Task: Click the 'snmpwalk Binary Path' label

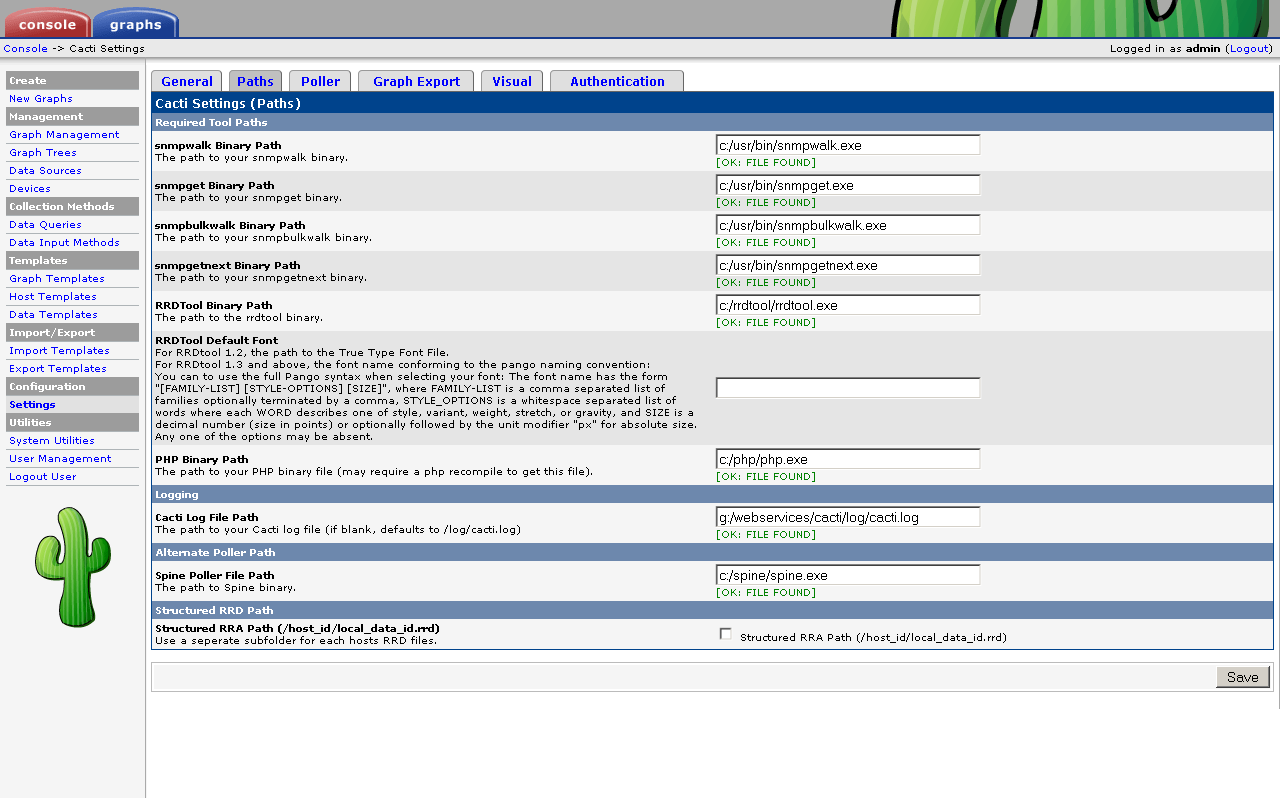Action: [218, 146]
